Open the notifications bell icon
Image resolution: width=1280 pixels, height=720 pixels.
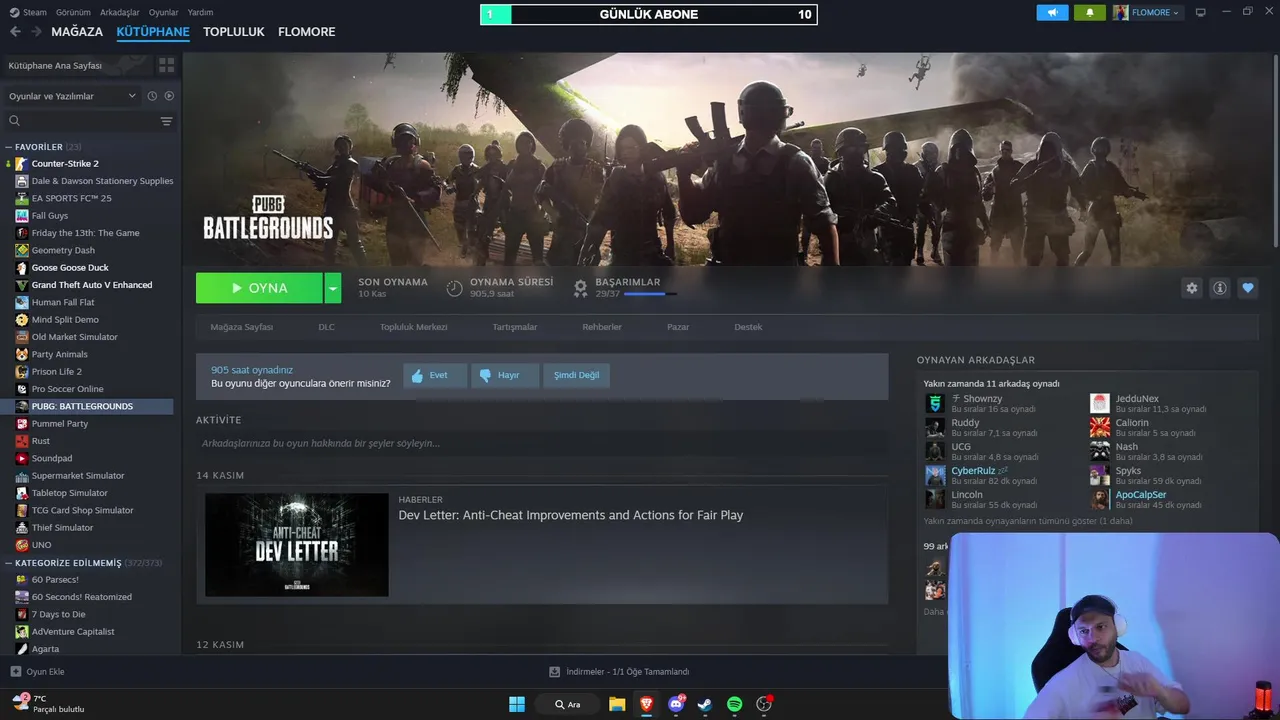(x=1089, y=12)
